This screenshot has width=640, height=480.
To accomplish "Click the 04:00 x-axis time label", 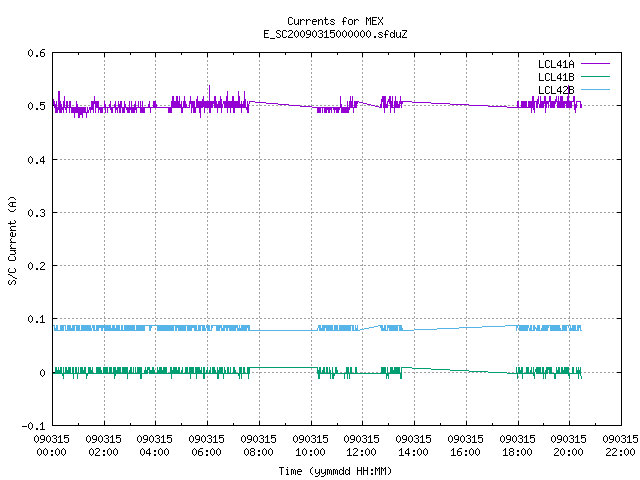I will [x=154, y=452].
